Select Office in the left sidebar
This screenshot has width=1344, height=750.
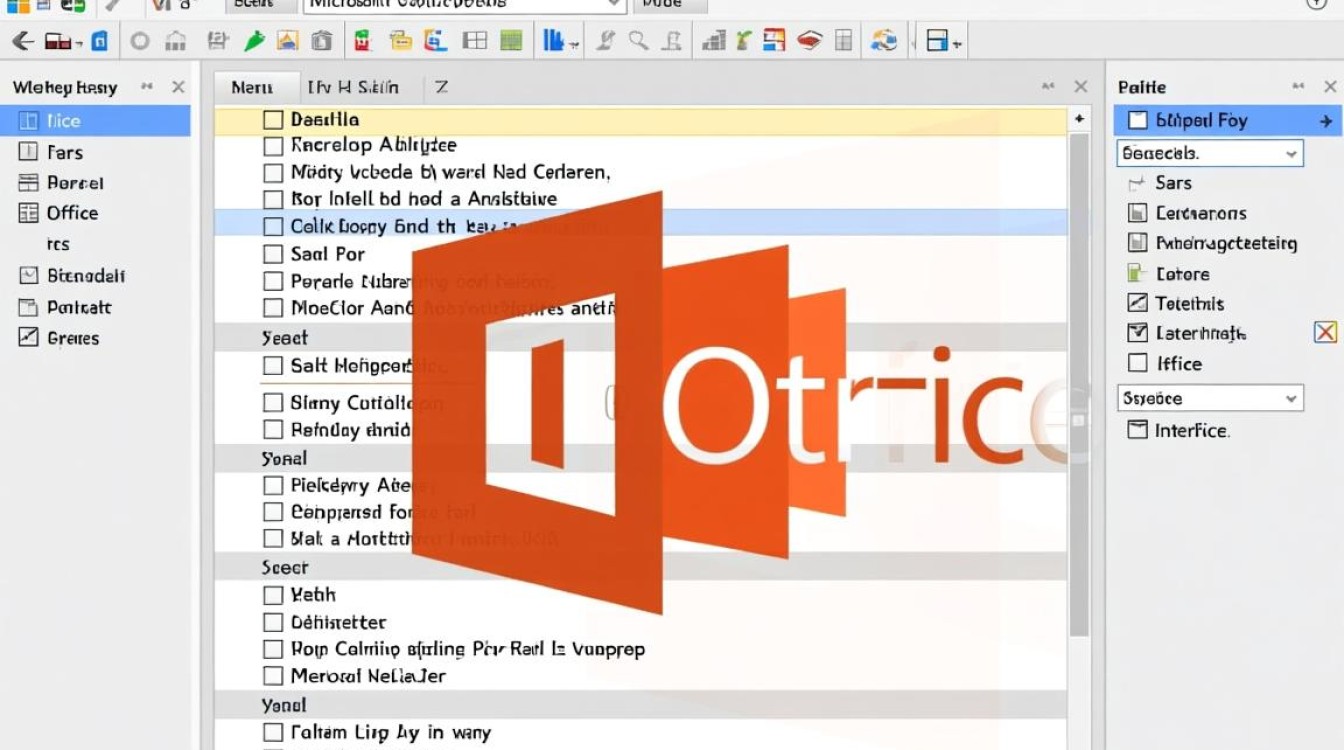(72, 213)
